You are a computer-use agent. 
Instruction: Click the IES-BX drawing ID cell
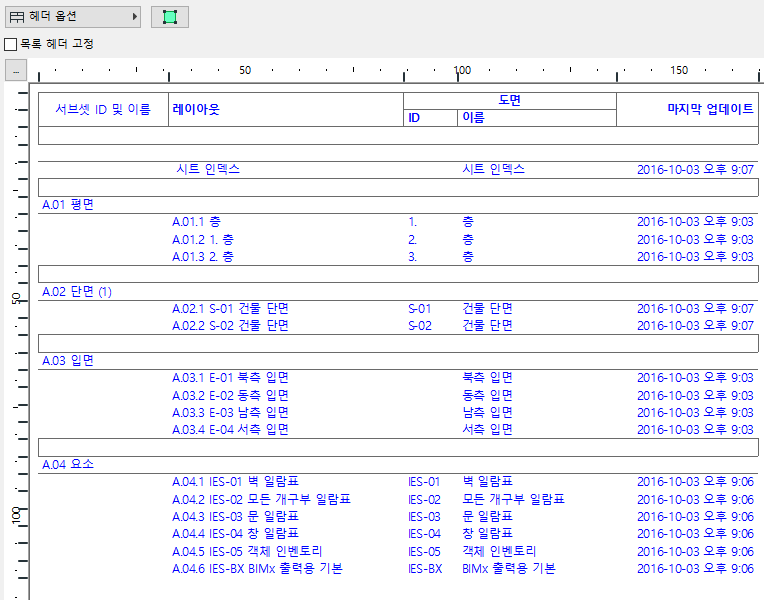(x=425, y=569)
